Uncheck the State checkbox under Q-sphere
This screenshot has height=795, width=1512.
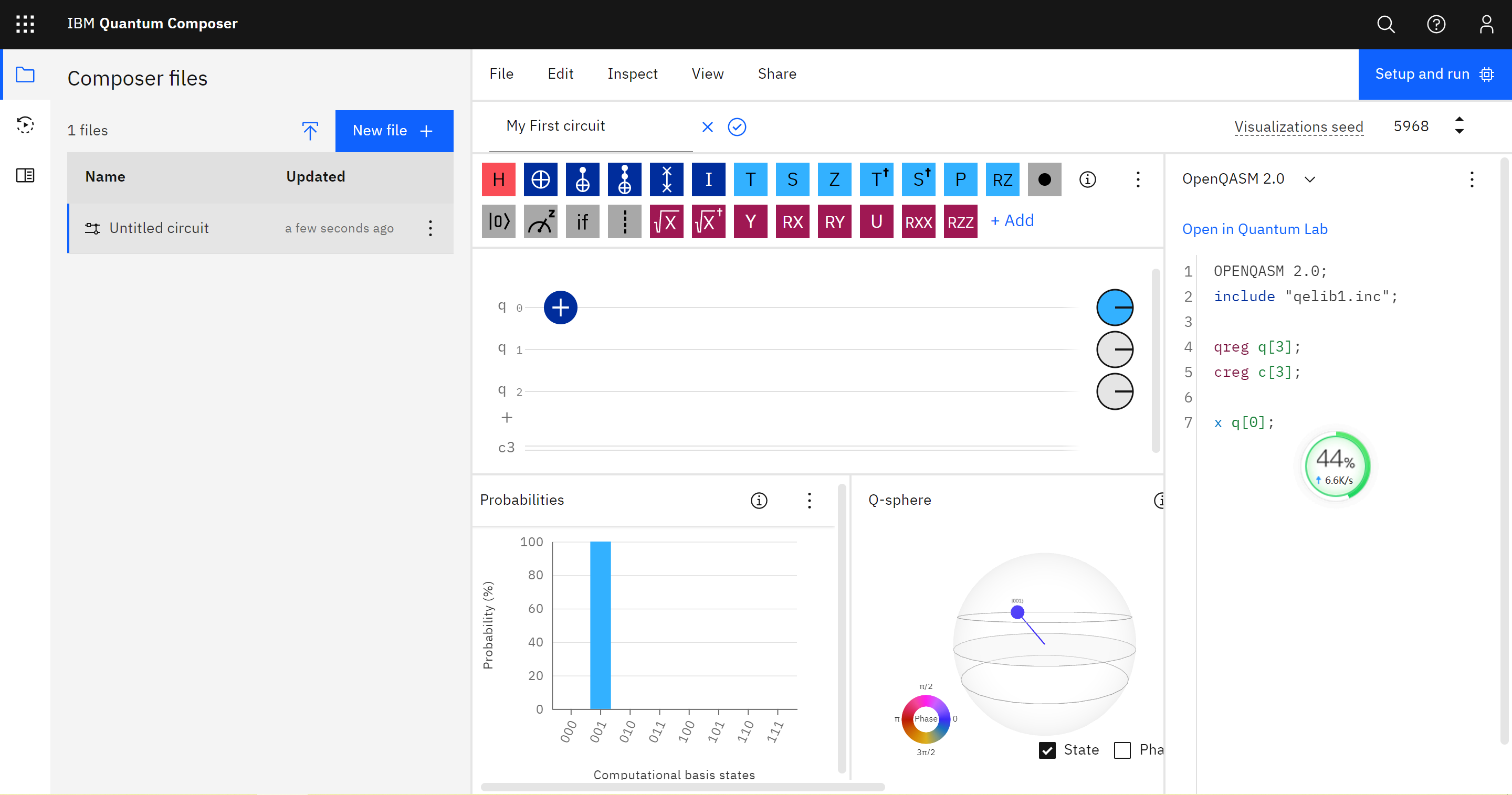click(x=1047, y=750)
